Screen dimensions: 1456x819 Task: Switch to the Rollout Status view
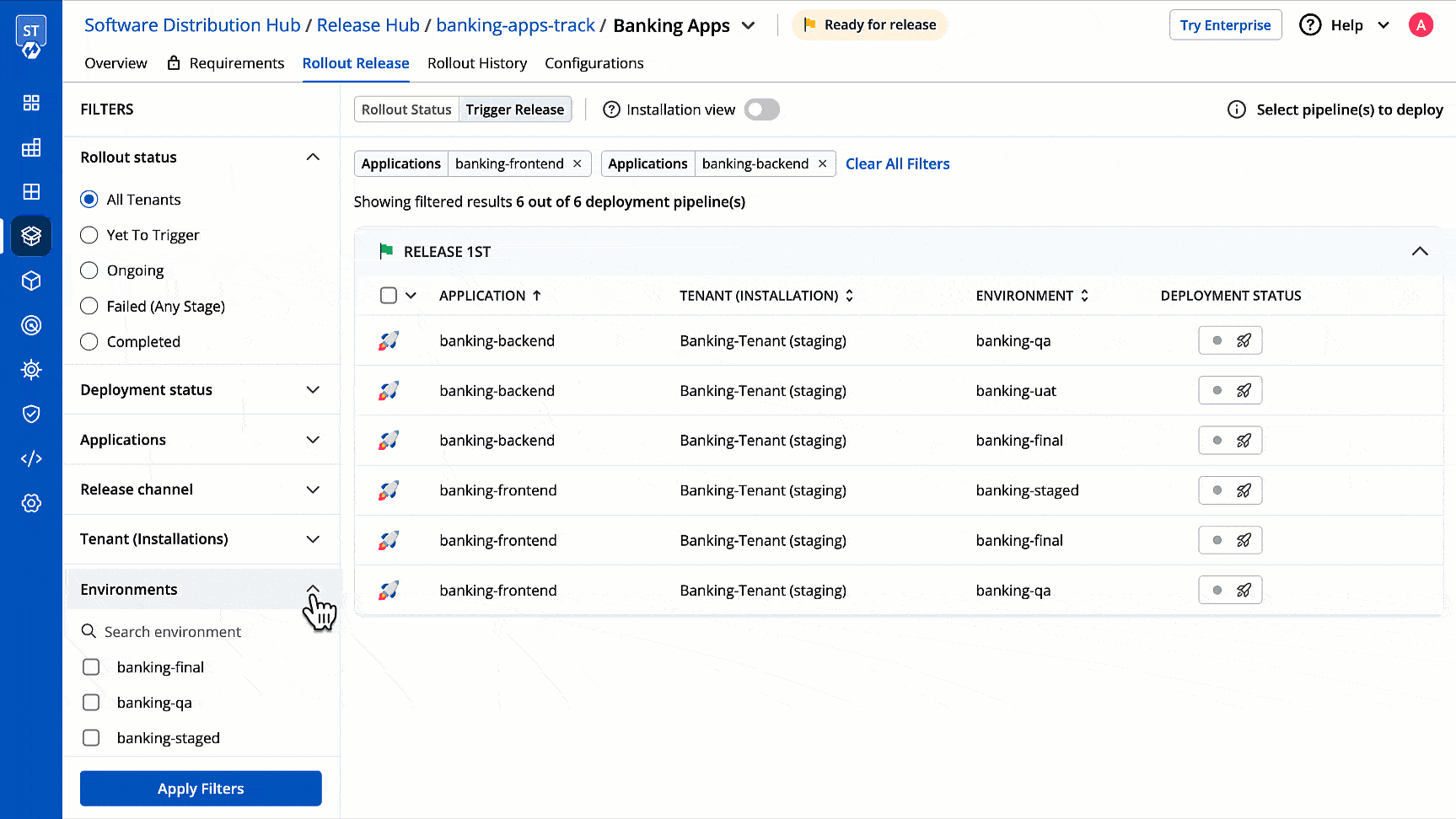[406, 110]
